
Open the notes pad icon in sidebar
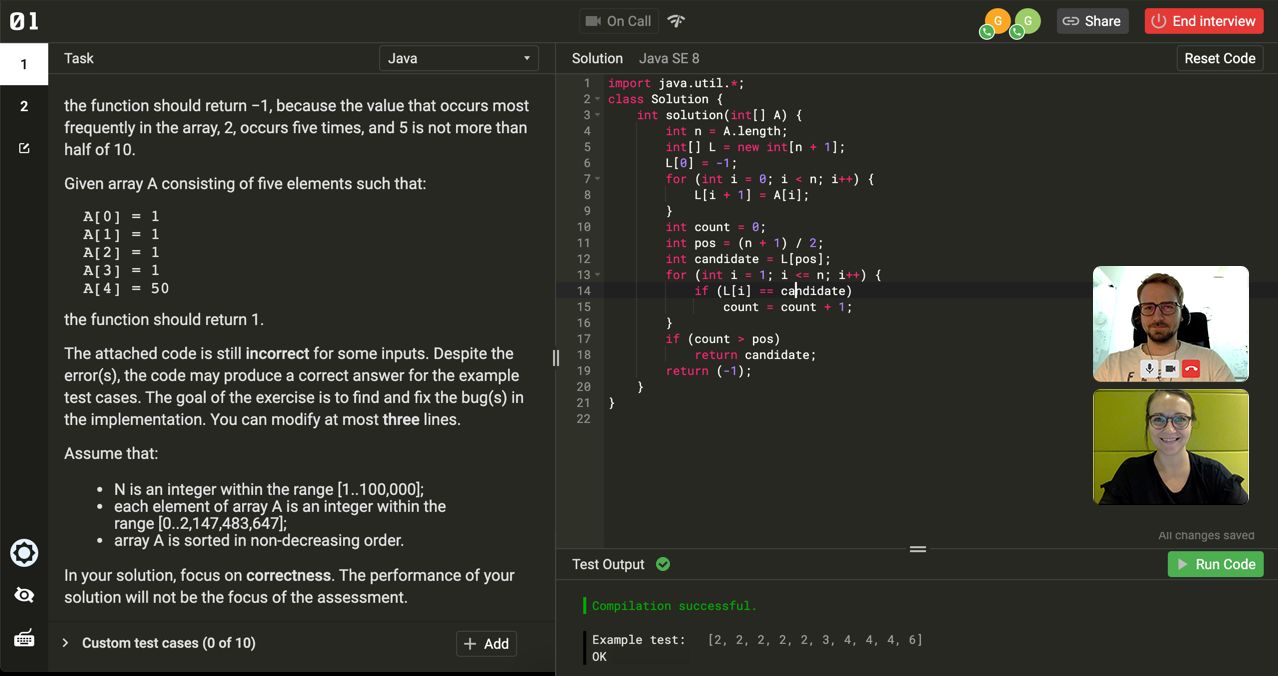24,149
